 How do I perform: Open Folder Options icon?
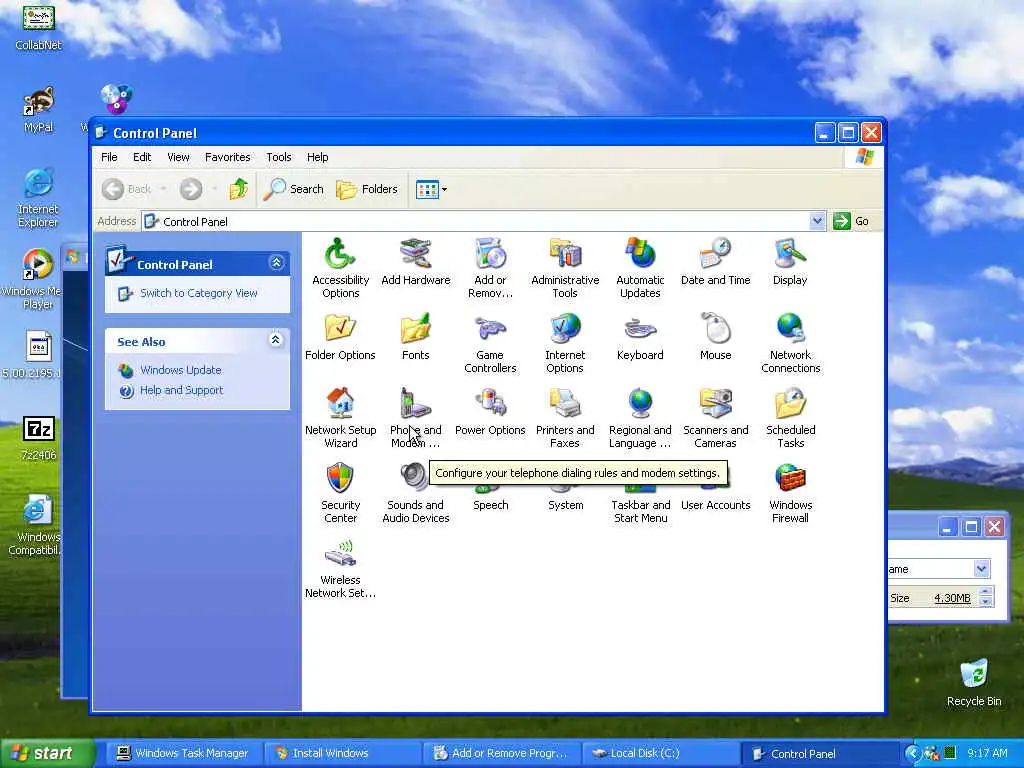[340, 337]
